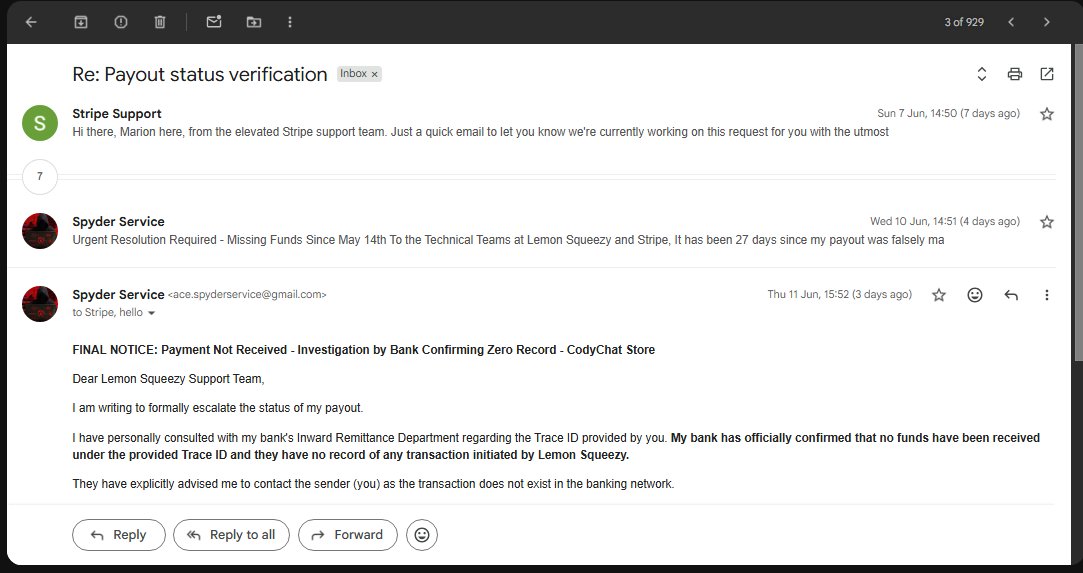Open emoji reaction button beside Forward
Image resolution: width=1083 pixels, height=573 pixels.
tap(422, 535)
